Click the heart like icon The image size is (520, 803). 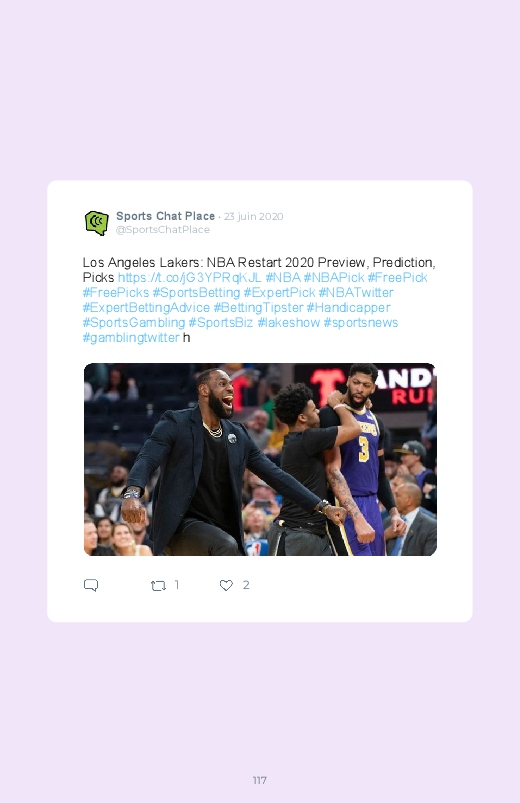226,585
